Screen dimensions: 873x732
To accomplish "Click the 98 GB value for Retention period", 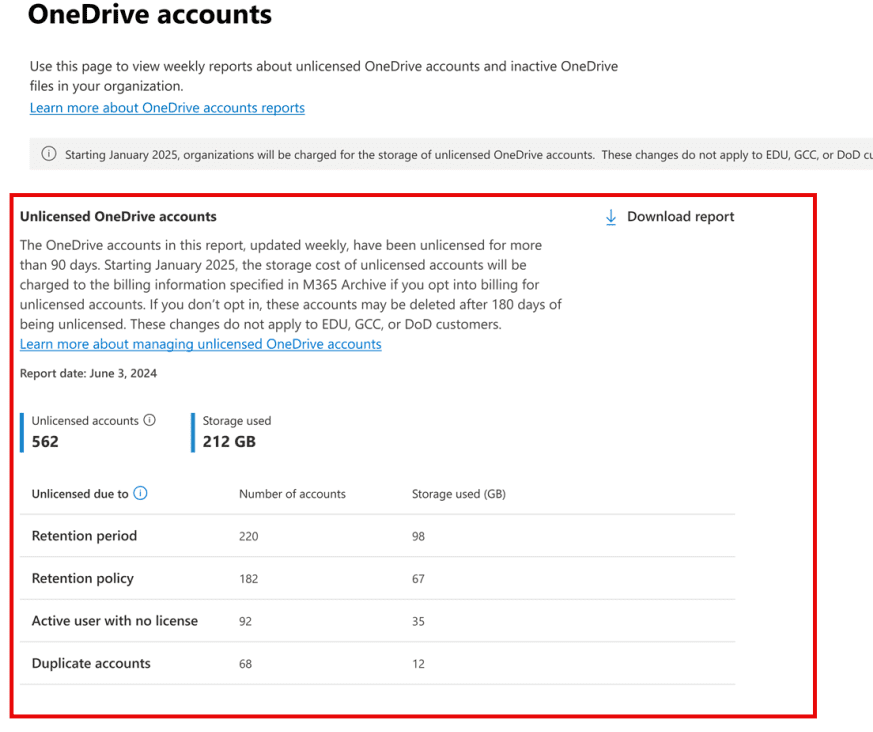I will tap(418, 536).
